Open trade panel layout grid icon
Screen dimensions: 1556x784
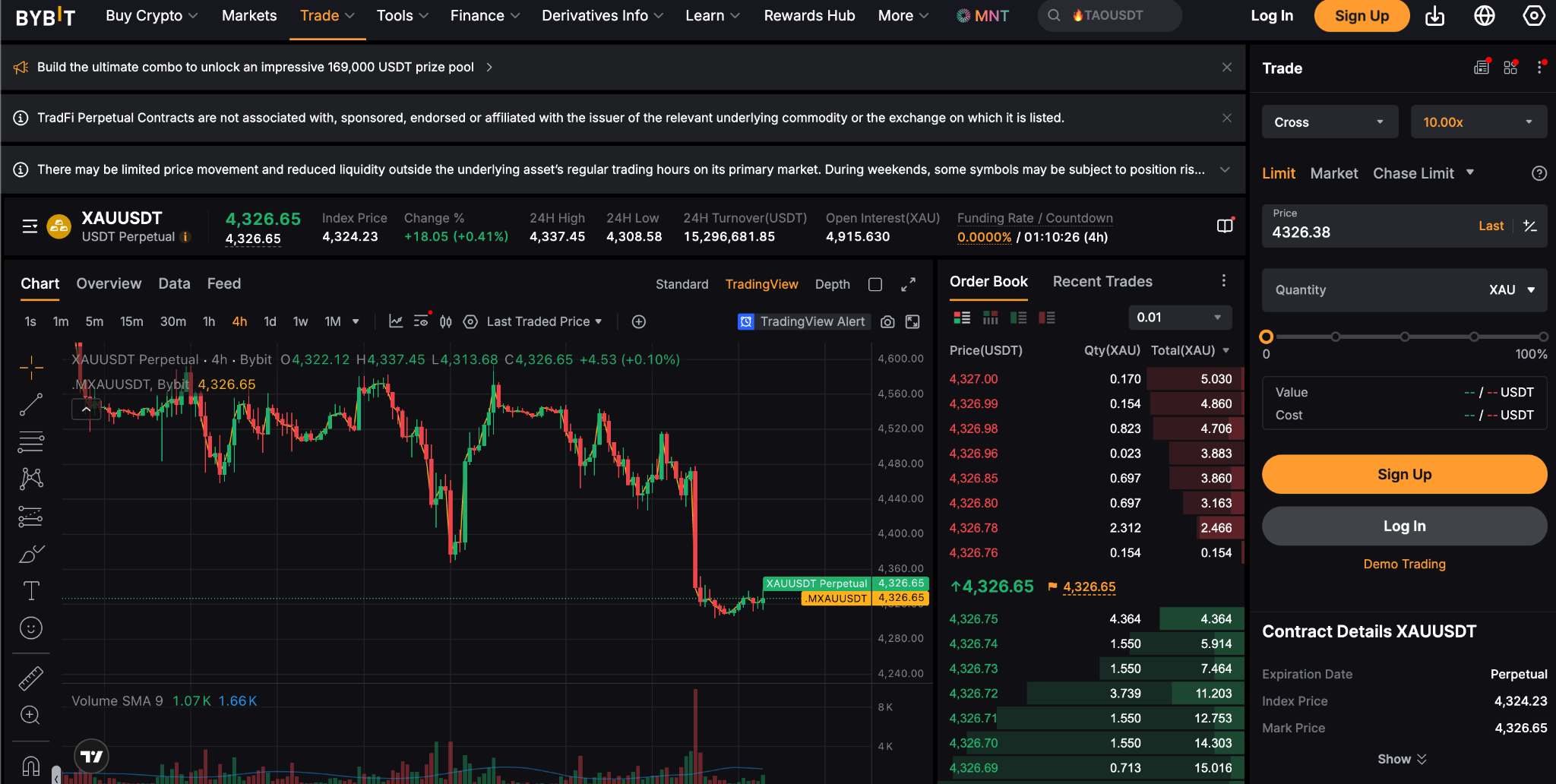click(x=1510, y=67)
